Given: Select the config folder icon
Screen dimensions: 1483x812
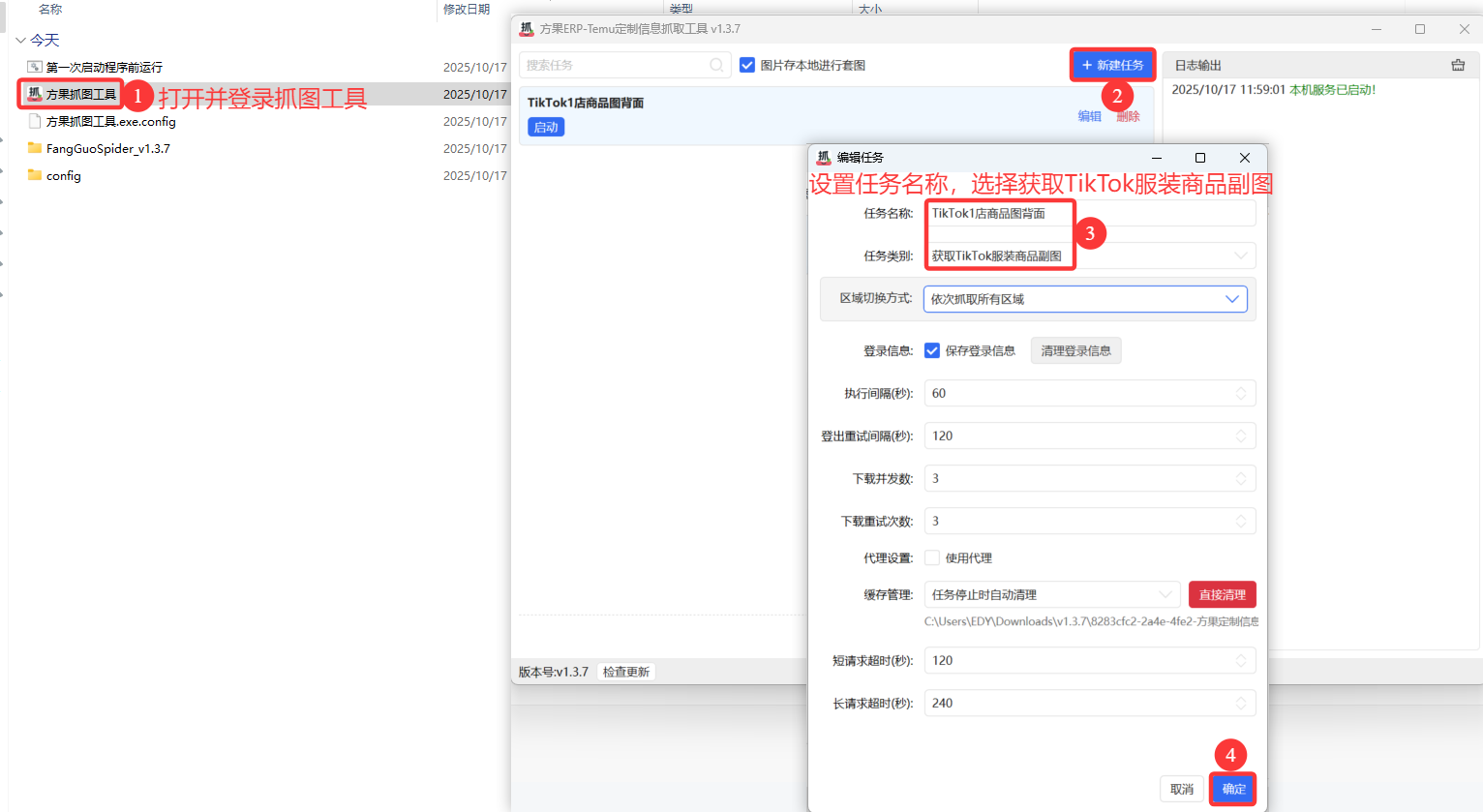Looking at the screenshot, I should pos(35,175).
